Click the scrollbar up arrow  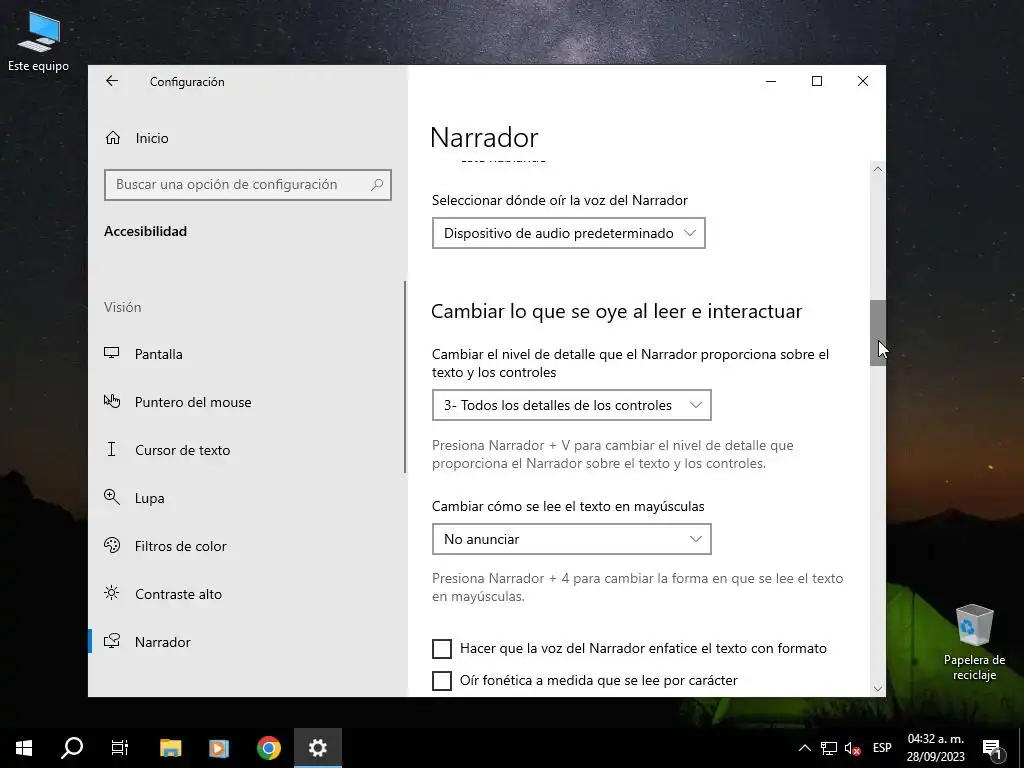(878, 168)
